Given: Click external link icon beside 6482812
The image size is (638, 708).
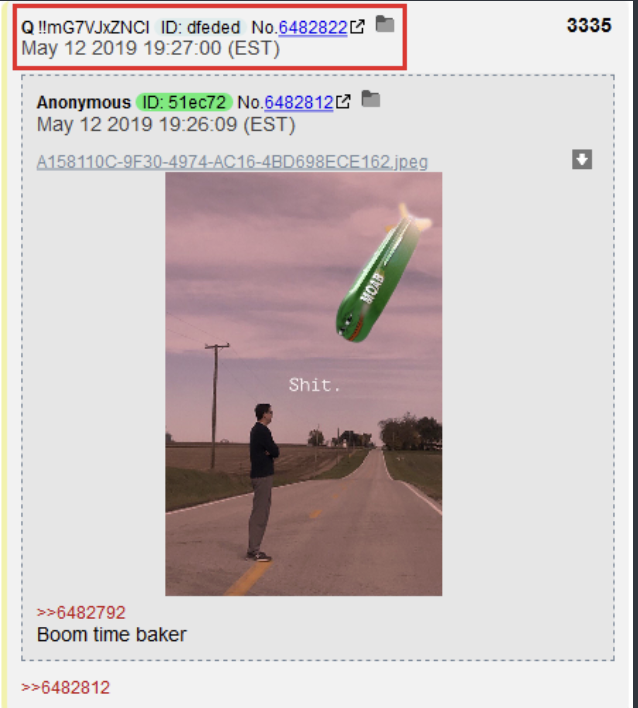Looking at the screenshot, I should point(343,102).
